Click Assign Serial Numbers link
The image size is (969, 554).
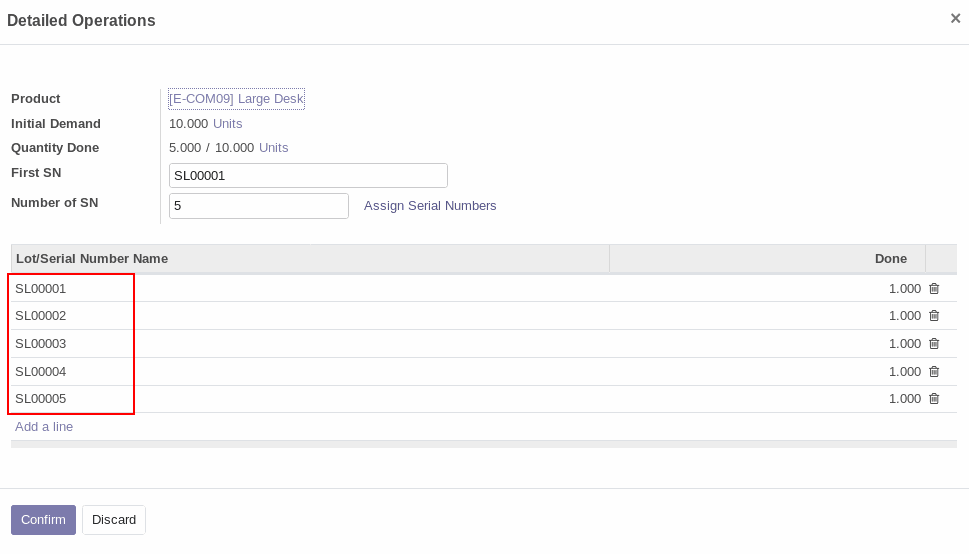tap(429, 206)
